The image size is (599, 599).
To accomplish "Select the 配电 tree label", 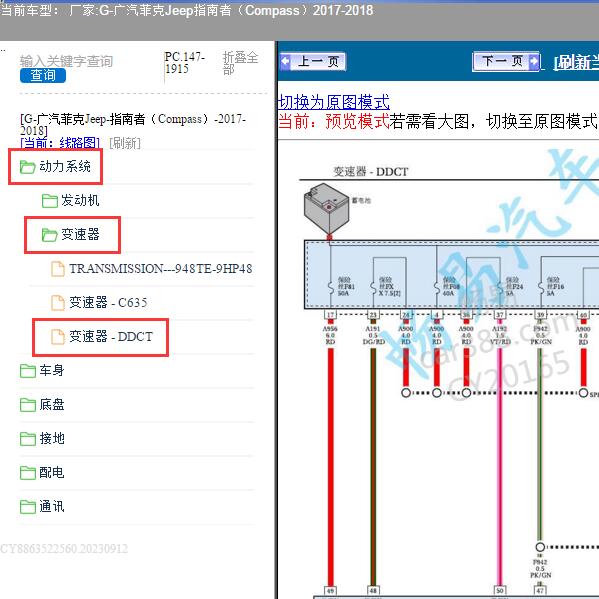I will (x=52, y=473).
